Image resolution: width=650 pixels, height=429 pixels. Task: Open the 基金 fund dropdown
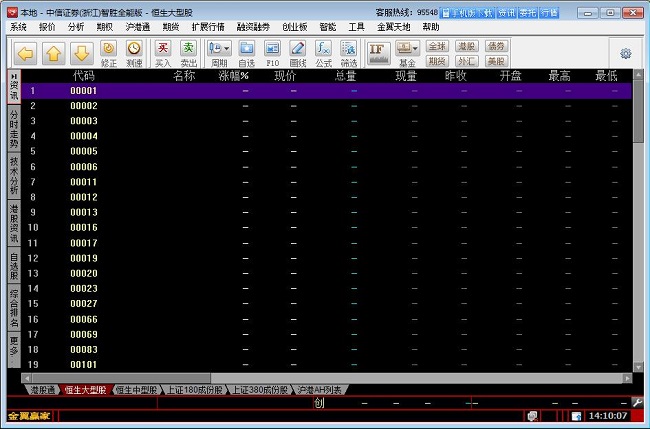pos(407,54)
